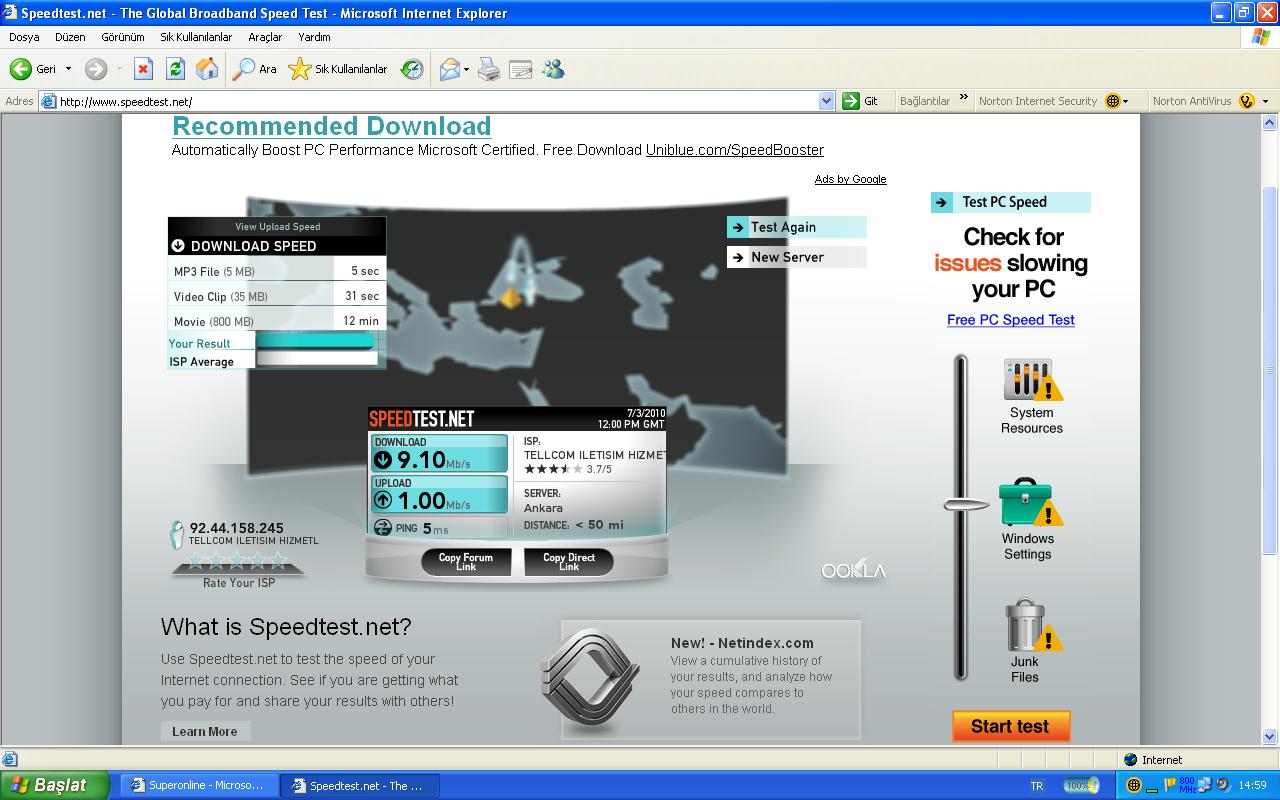Go to the Home page icon
Screen dimensions: 1280x800
pyautogui.click(x=207, y=69)
